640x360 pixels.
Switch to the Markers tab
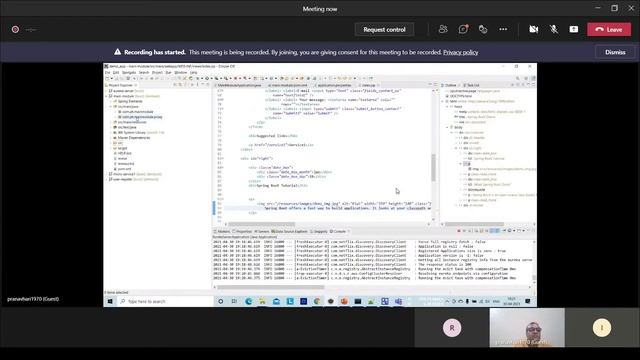[222, 231]
